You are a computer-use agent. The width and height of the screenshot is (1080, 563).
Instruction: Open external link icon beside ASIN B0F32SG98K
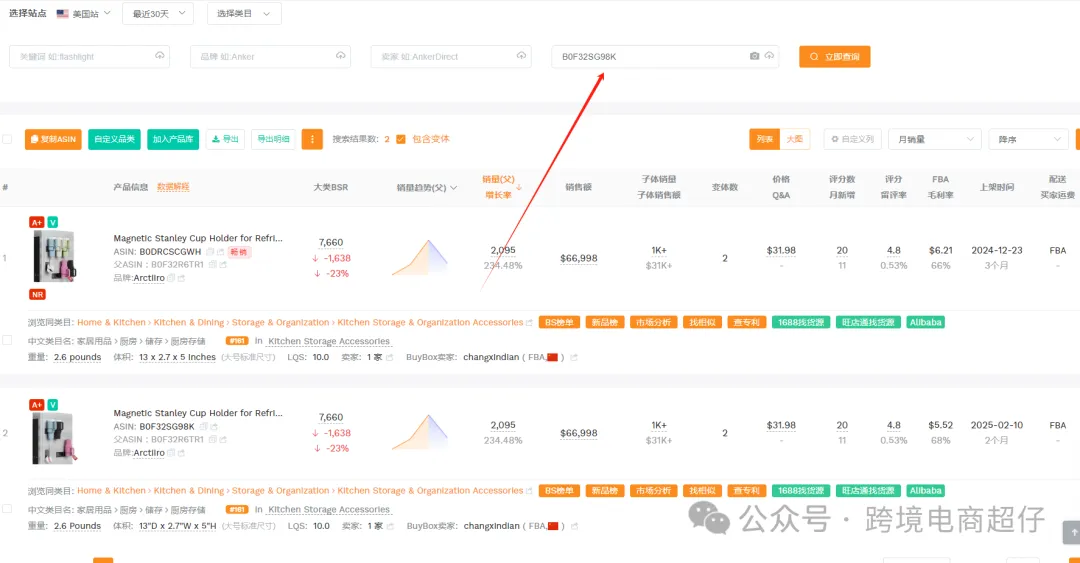[x=214, y=427]
